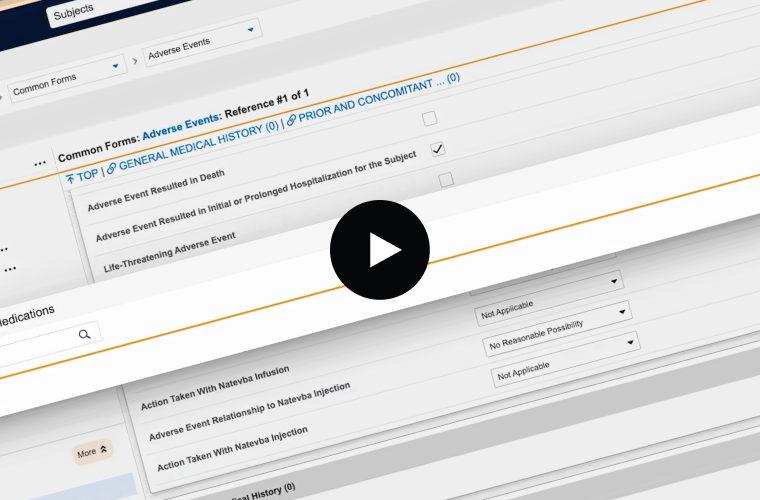Uncheck the Initial or Prolonged Hospitalization checkbox
The height and width of the screenshot is (500, 760).
point(438,149)
